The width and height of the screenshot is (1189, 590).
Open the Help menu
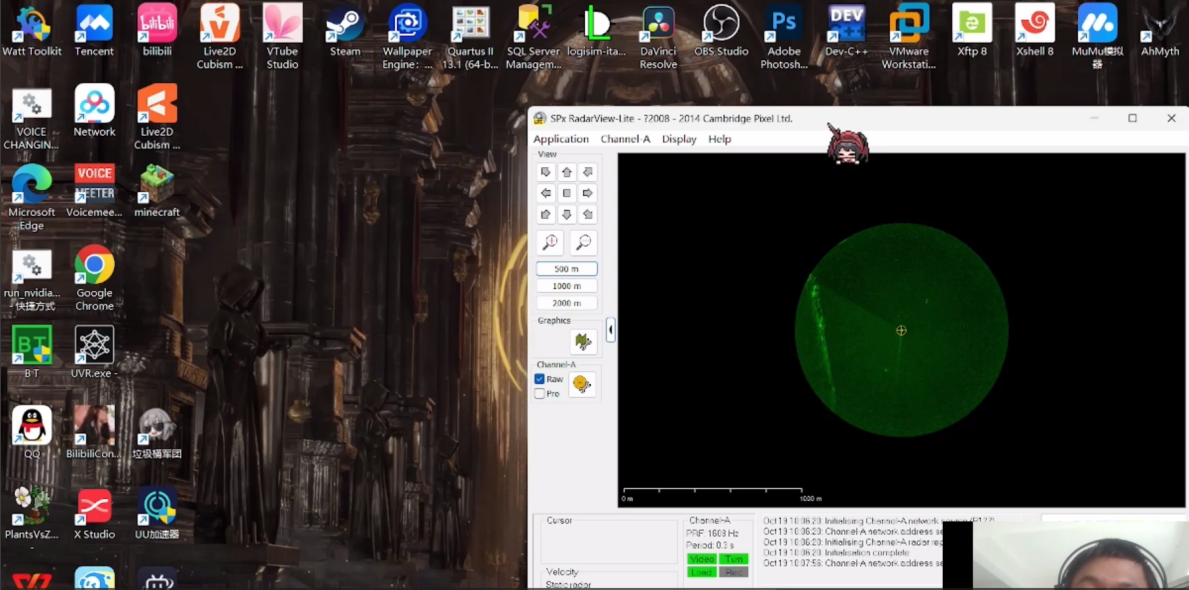(x=720, y=139)
